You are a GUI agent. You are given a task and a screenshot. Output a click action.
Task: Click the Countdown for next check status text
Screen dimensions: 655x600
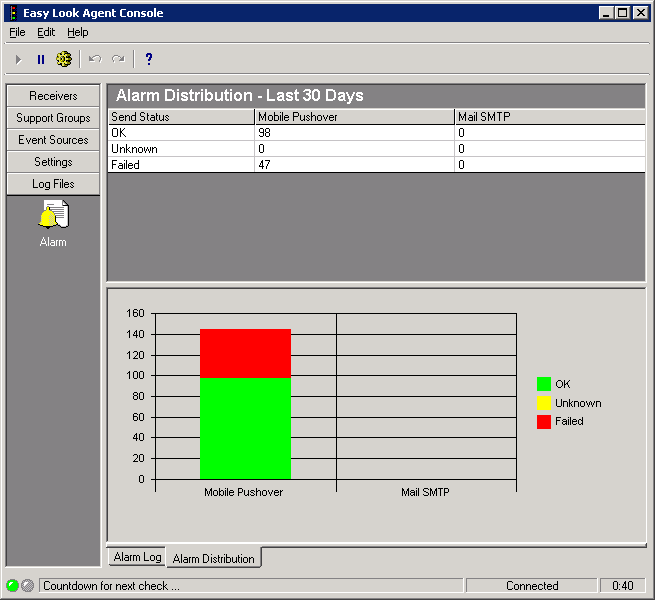(112, 586)
